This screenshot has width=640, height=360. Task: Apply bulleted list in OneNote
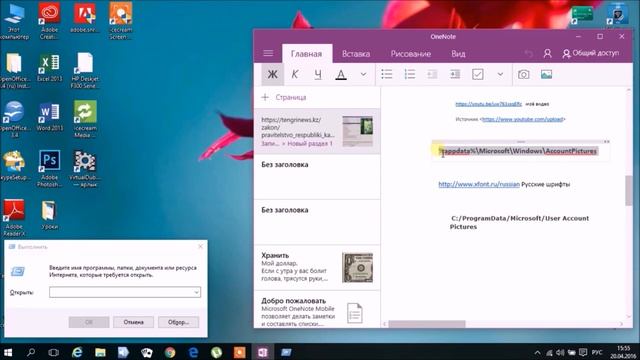pos(387,74)
